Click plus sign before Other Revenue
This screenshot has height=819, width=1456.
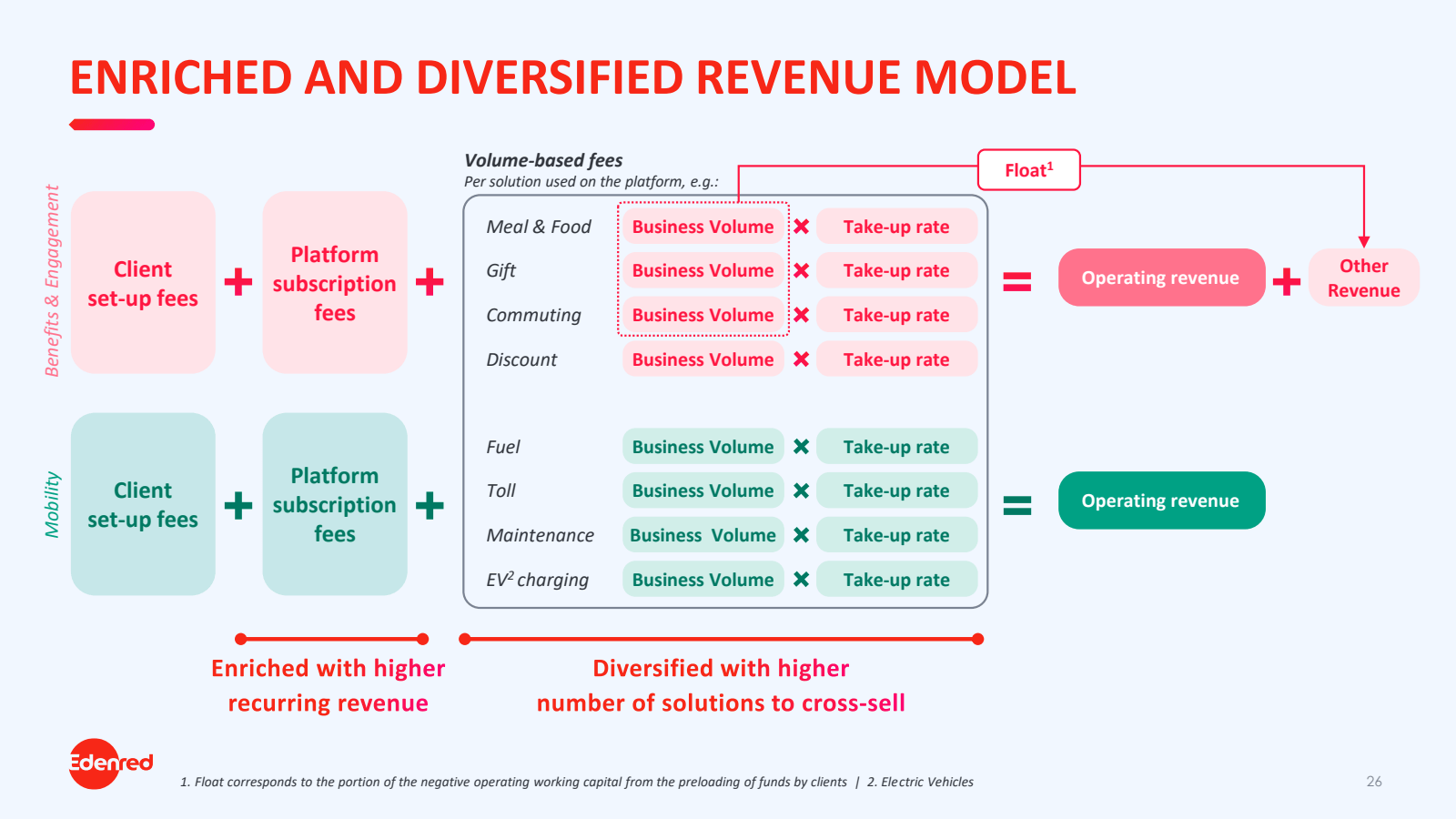click(1287, 282)
